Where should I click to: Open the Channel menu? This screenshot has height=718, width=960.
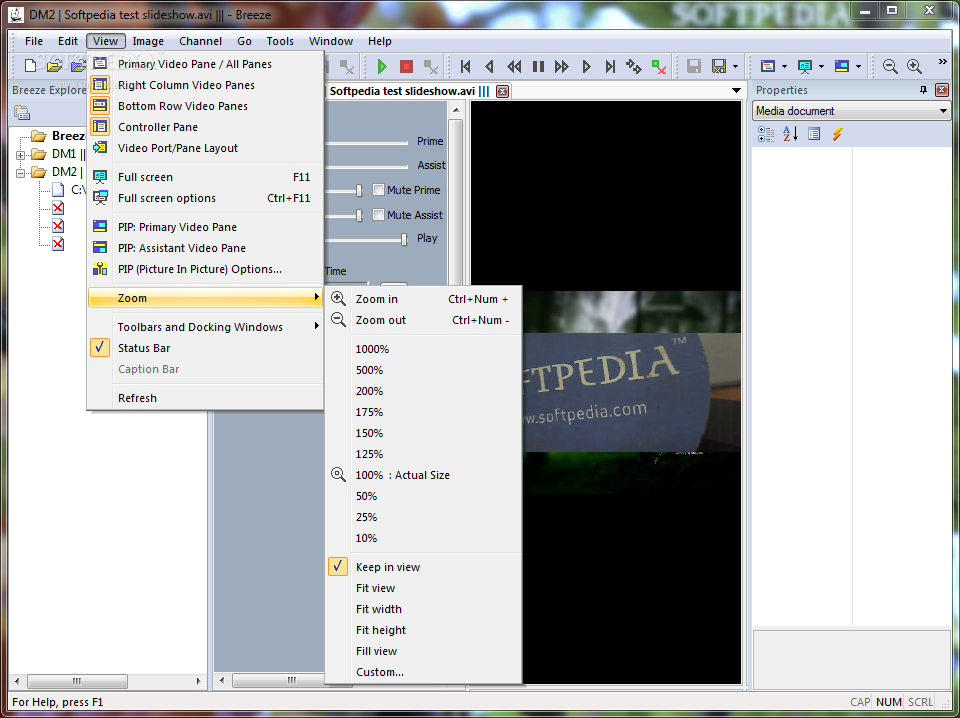(200, 41)
